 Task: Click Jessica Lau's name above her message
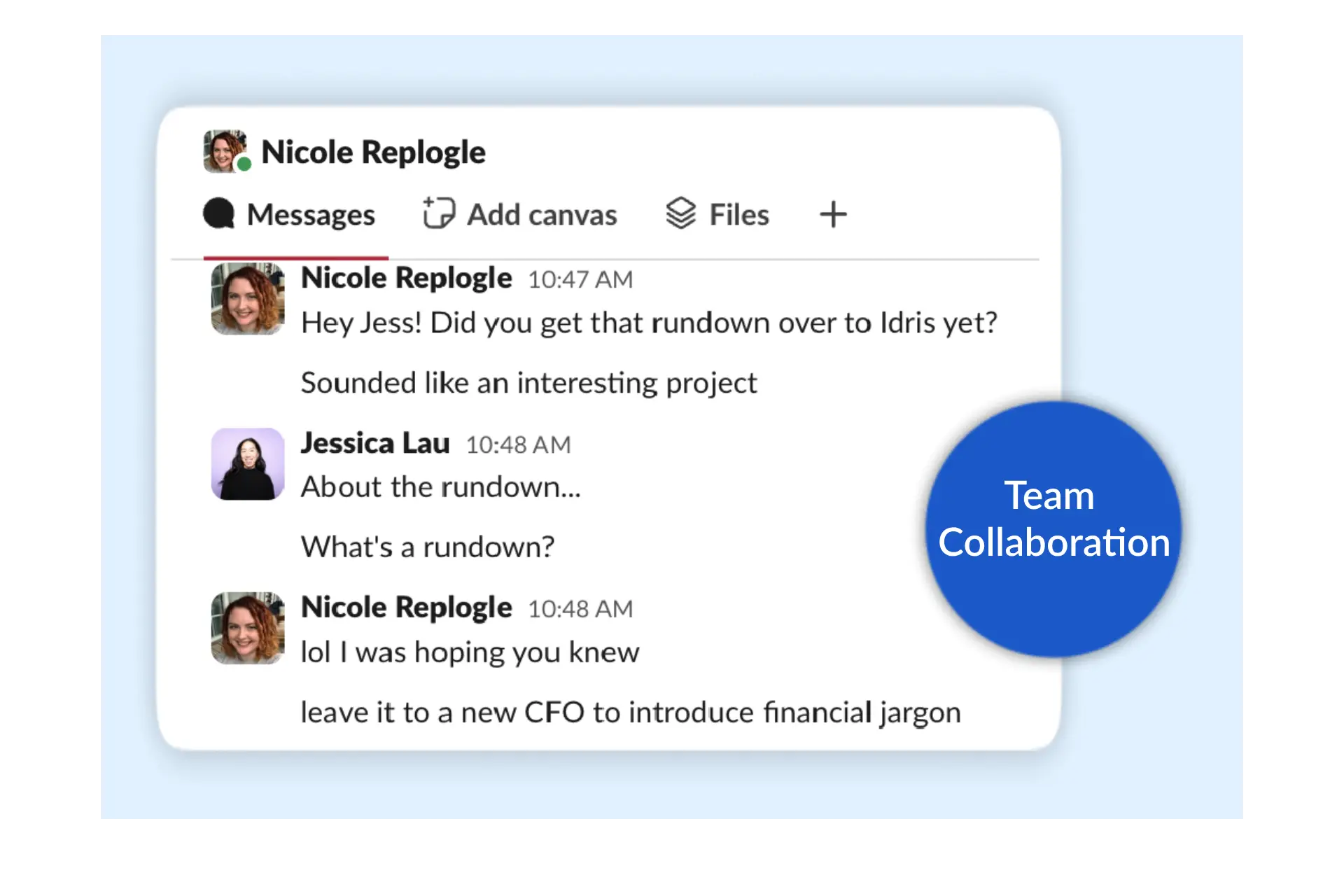click(375, 442)
